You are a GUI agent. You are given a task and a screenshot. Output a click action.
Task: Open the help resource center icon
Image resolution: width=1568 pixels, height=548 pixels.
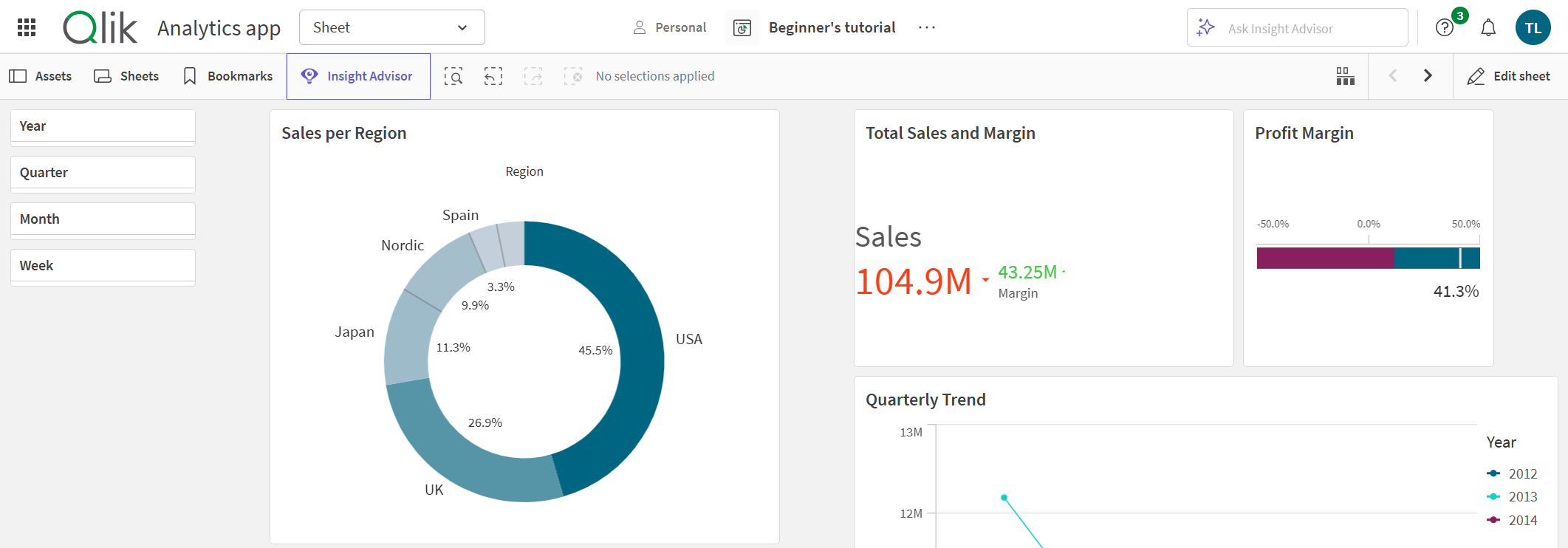click(1445, 28)
